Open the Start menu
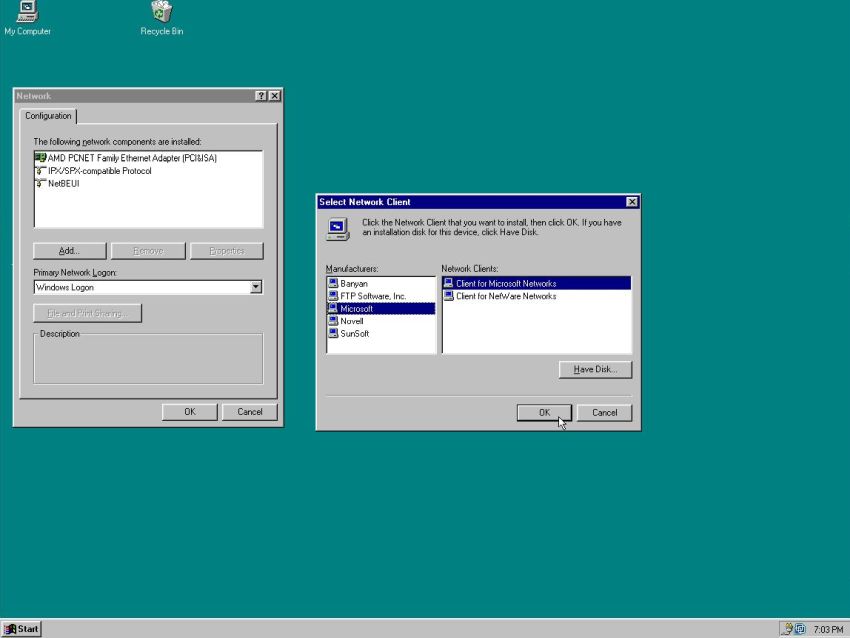Viewport: 850px width, 638px height. point(22,629)
